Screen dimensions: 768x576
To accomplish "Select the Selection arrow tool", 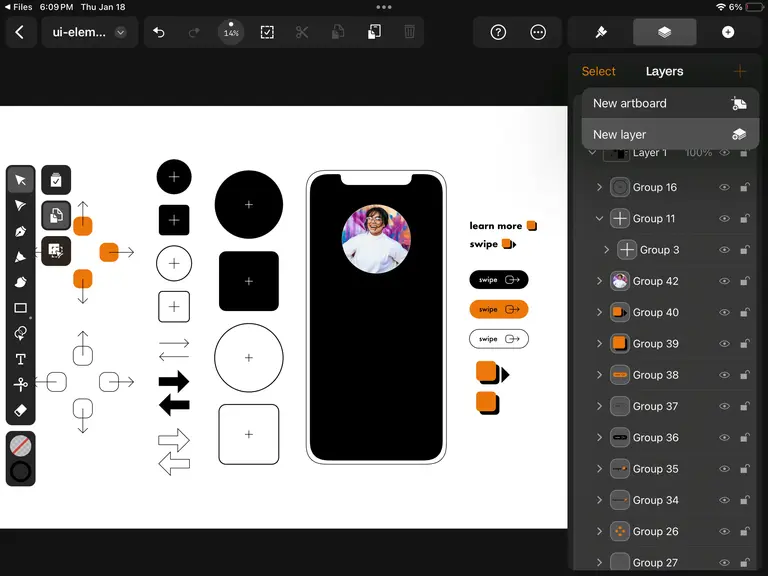I will (x=21, y=180).
